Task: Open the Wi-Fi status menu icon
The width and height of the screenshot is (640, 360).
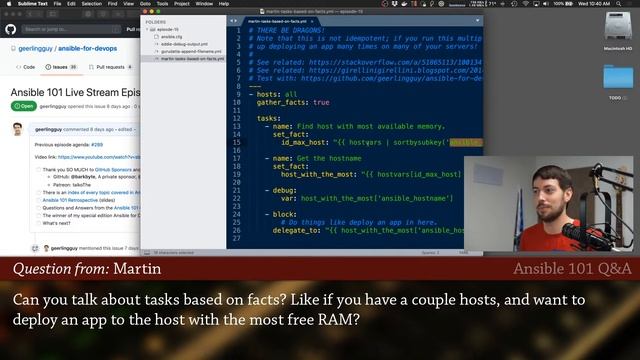Action: pos(525,4)
